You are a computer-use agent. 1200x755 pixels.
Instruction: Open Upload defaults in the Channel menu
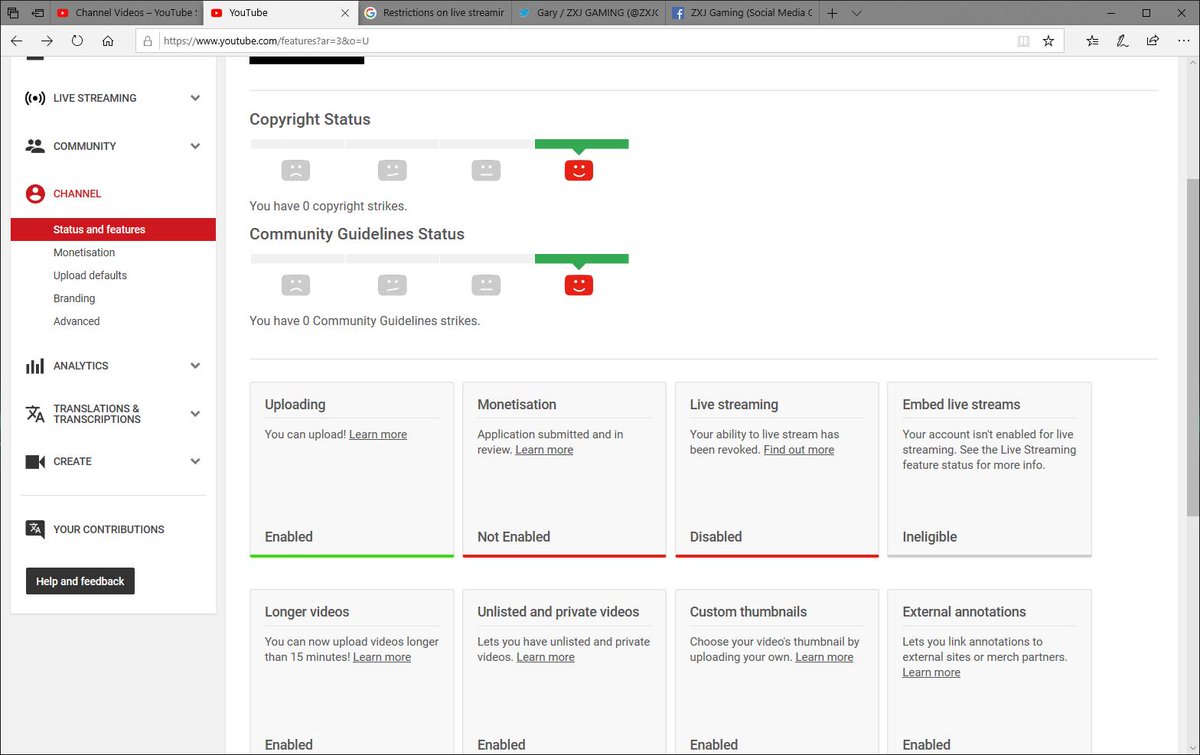click(90, 275)
